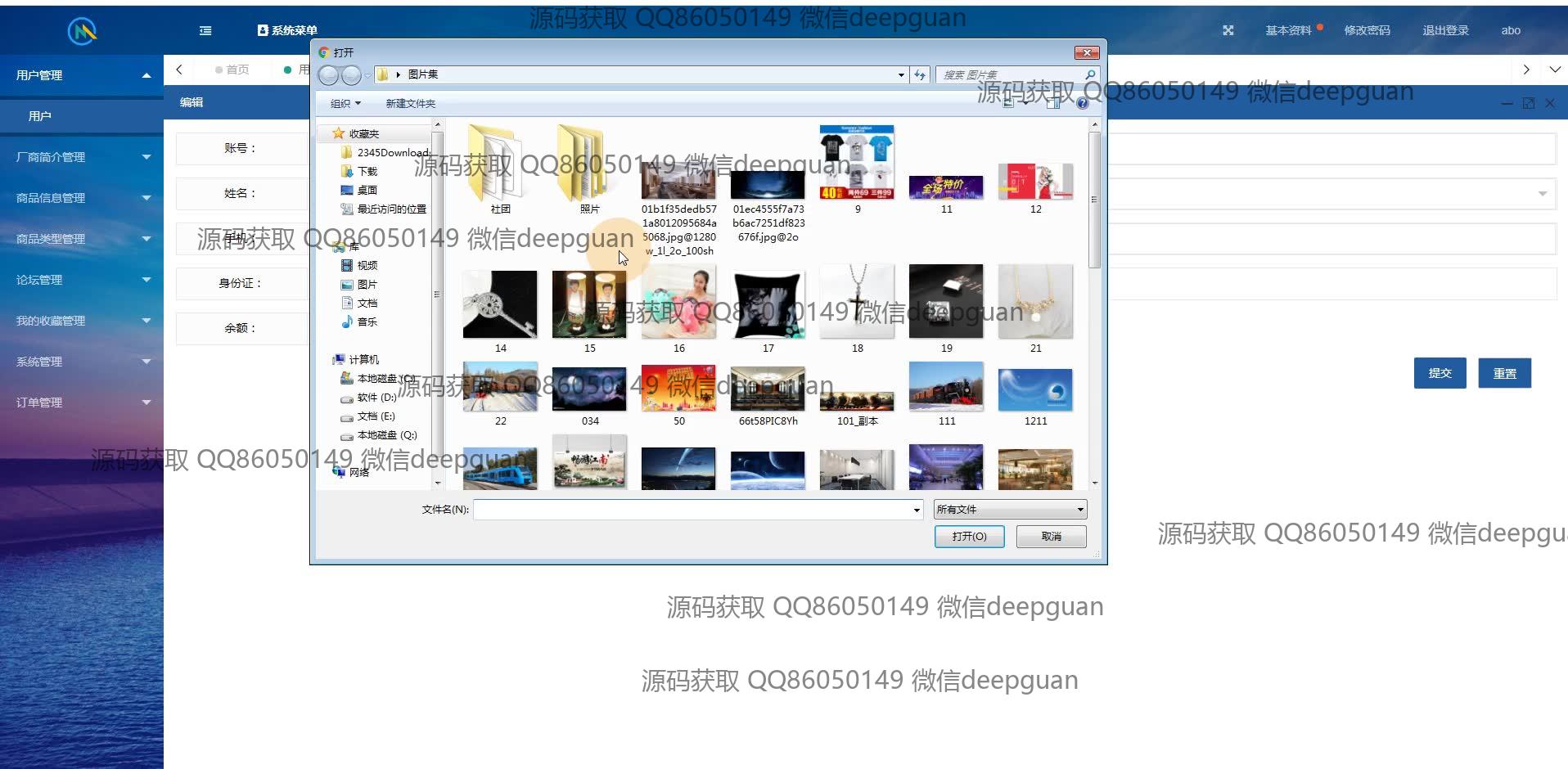Viewport: 1568px width, 769px height.
Task: Click the 文件名 input field
Action: pyautogui.click(x=696, y=510)
